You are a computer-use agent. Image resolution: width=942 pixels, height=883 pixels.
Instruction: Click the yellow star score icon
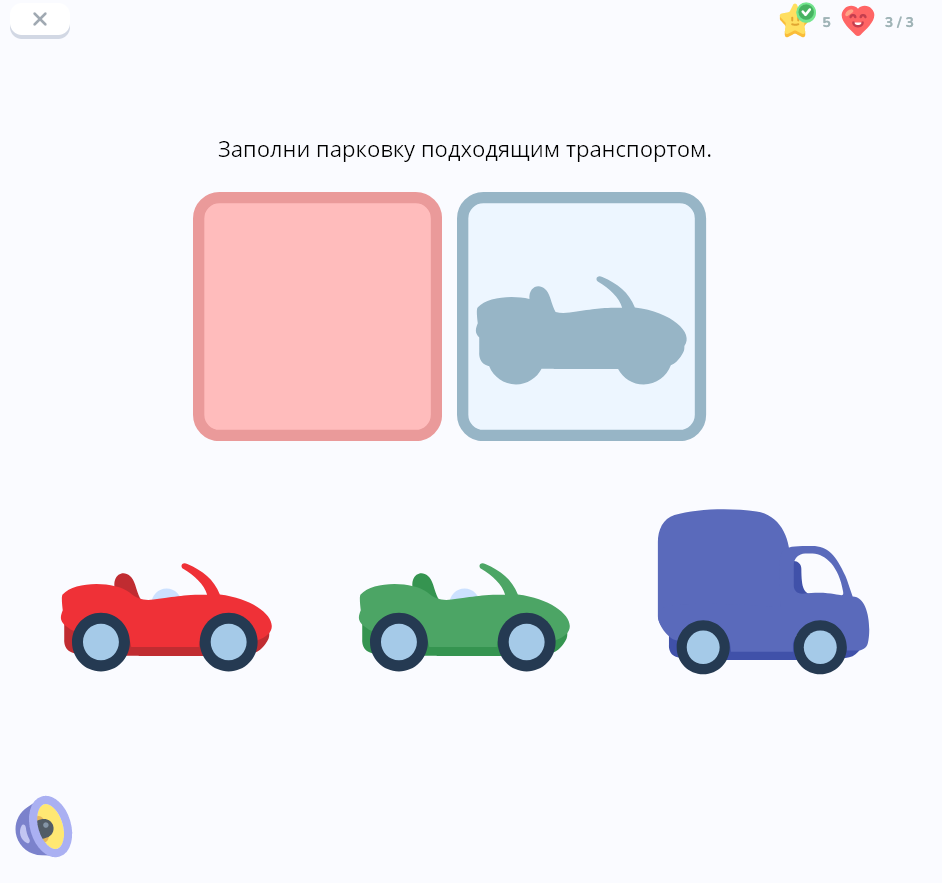[x=797, y=21]
